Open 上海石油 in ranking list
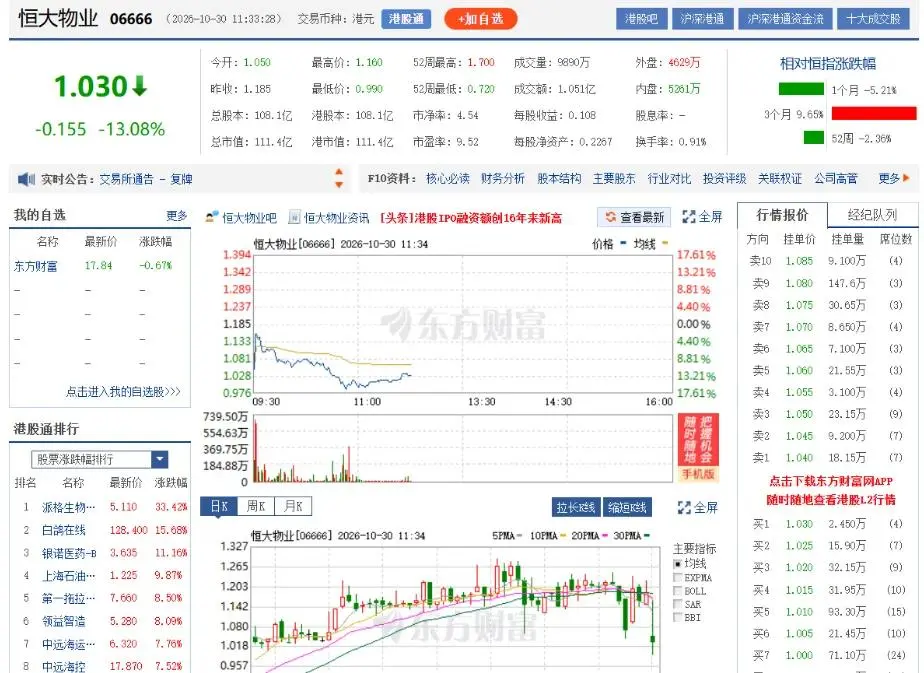This screenshot has height=673, width=924. point(68,576)
